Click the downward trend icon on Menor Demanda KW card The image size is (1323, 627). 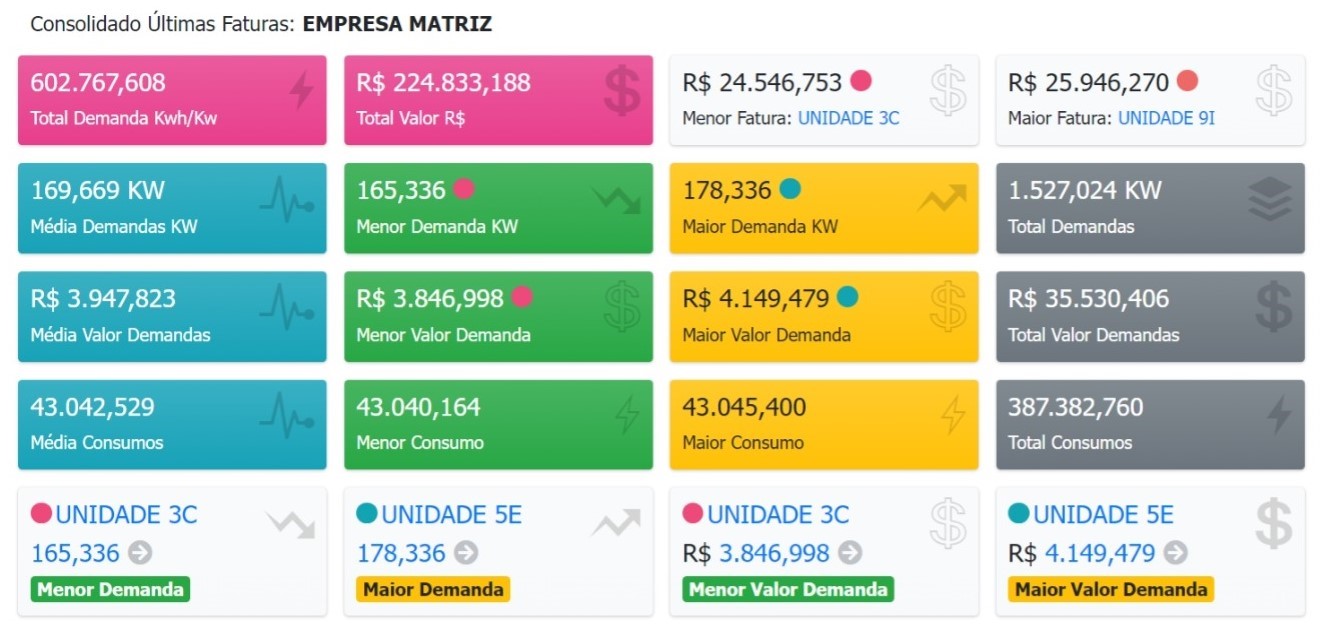coord(615,199)
